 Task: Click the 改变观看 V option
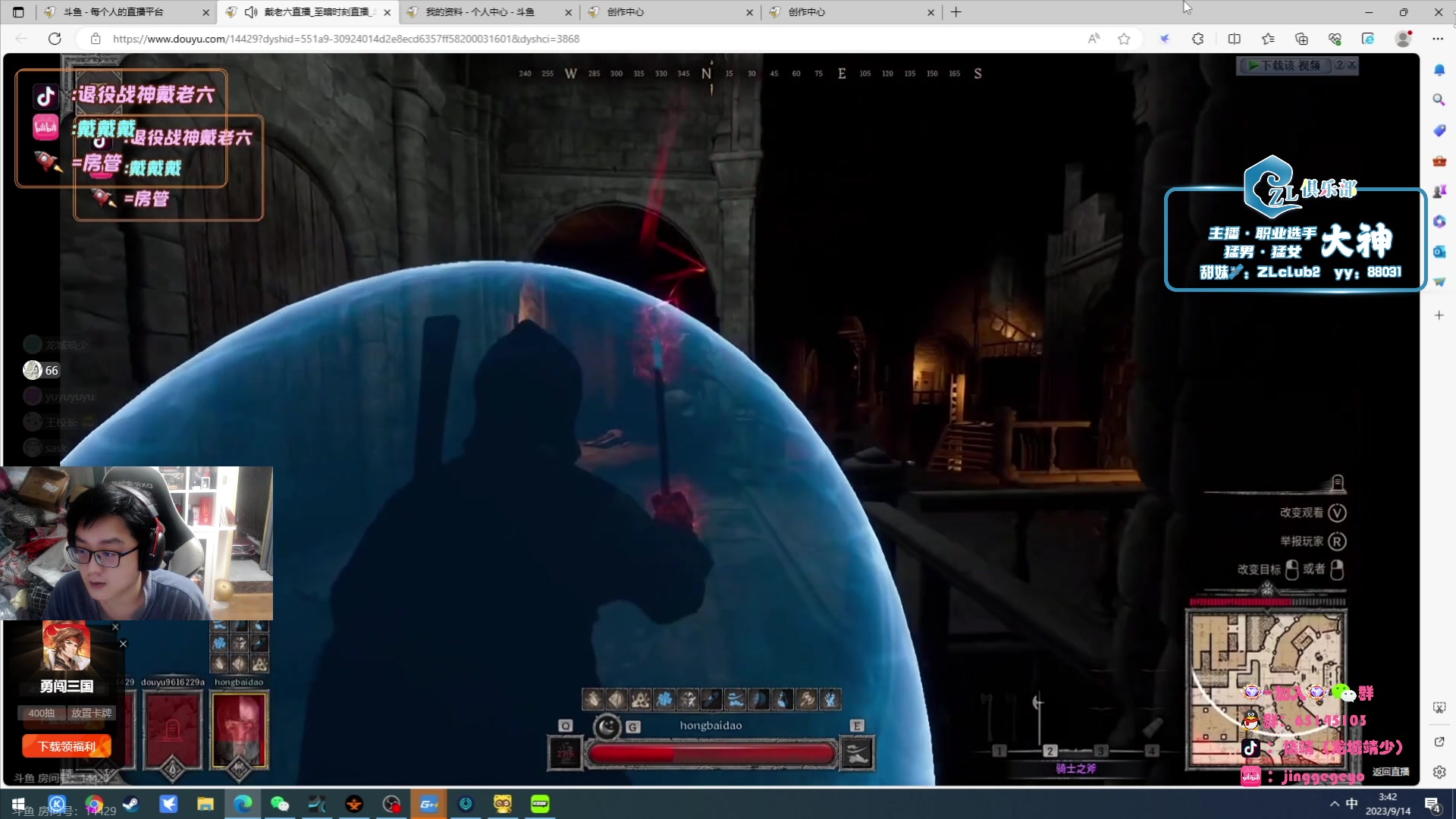click(x=1313, y=513)
